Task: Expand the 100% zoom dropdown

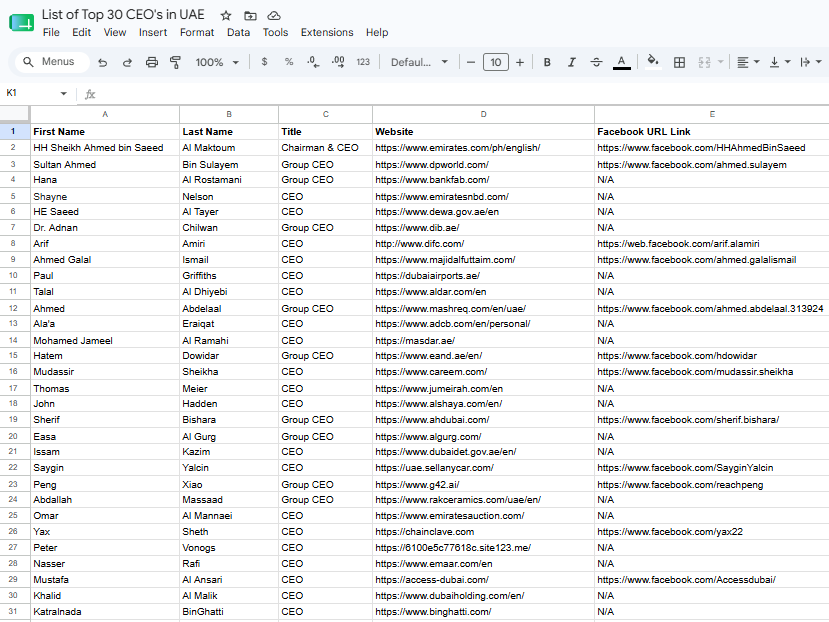Action: 217,62
